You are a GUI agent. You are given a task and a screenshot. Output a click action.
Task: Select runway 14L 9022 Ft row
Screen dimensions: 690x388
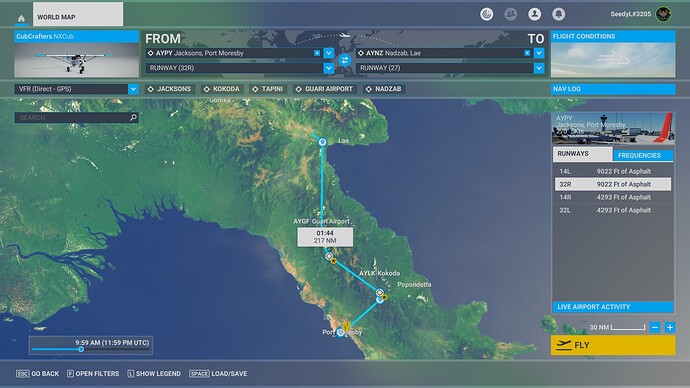(x=613, y=171)
